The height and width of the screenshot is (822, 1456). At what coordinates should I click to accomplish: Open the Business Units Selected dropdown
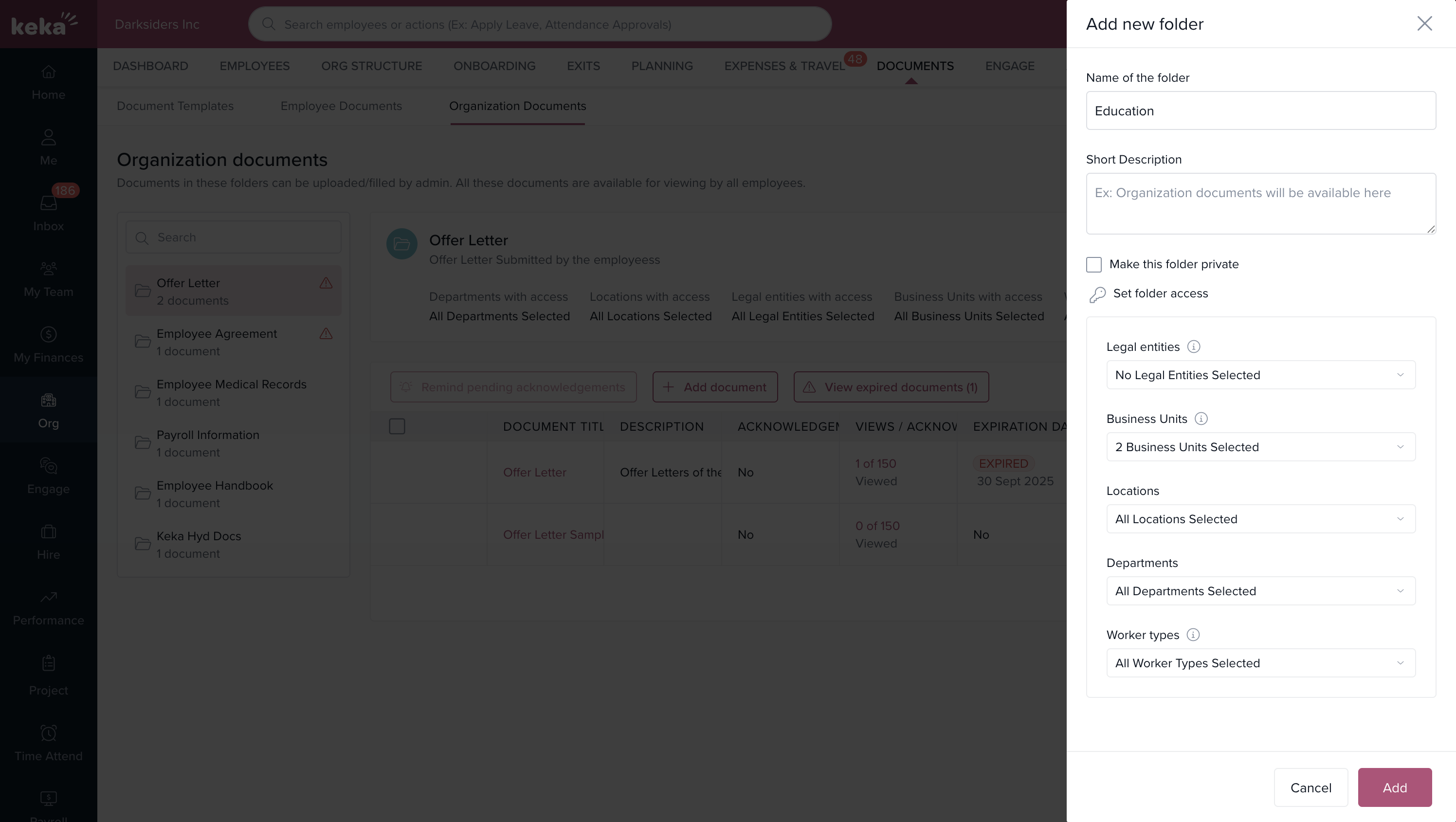coord(1260,447)
